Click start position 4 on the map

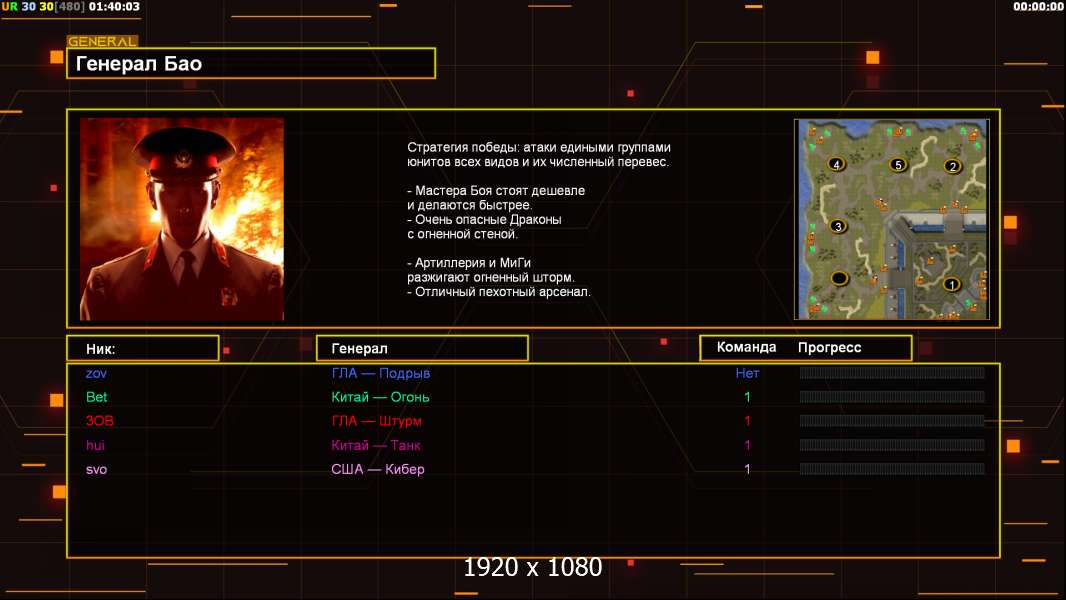point(836,164)
